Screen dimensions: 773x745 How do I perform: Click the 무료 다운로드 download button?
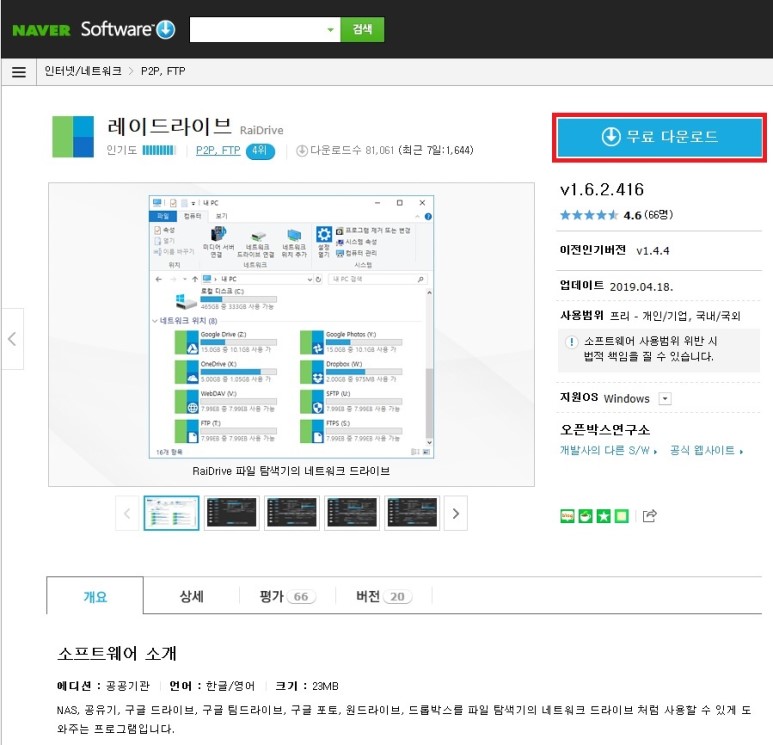tap(660, 137)
